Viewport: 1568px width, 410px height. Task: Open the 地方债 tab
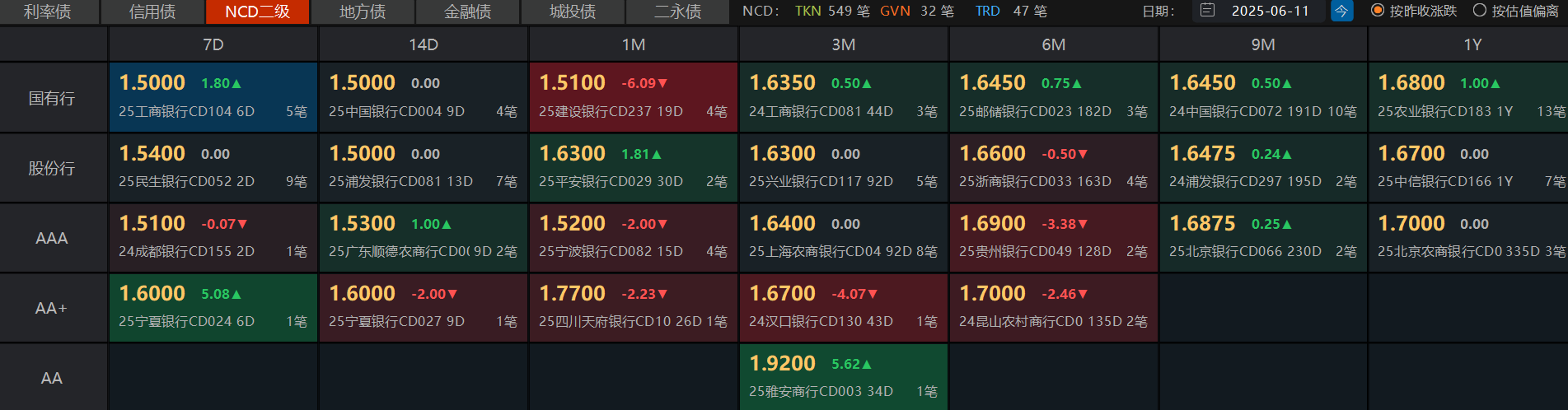tap(363, 12)
